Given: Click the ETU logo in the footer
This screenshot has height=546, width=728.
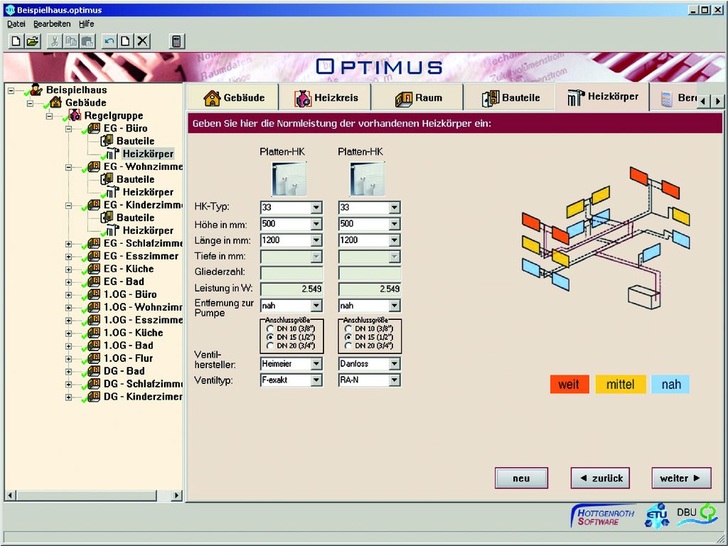Looking at the screenshot, I should (x=657, y=515).
